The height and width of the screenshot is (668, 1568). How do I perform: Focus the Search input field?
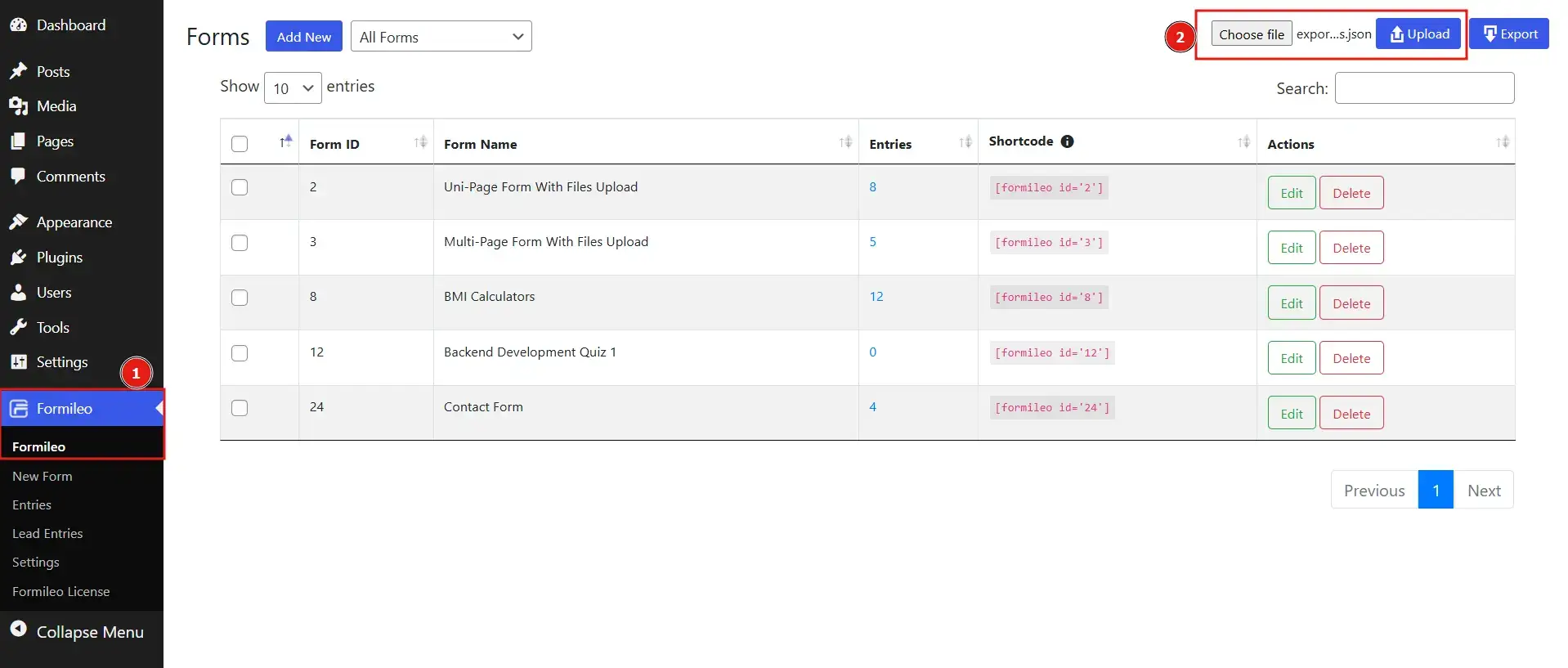[x=1423, y=88]
